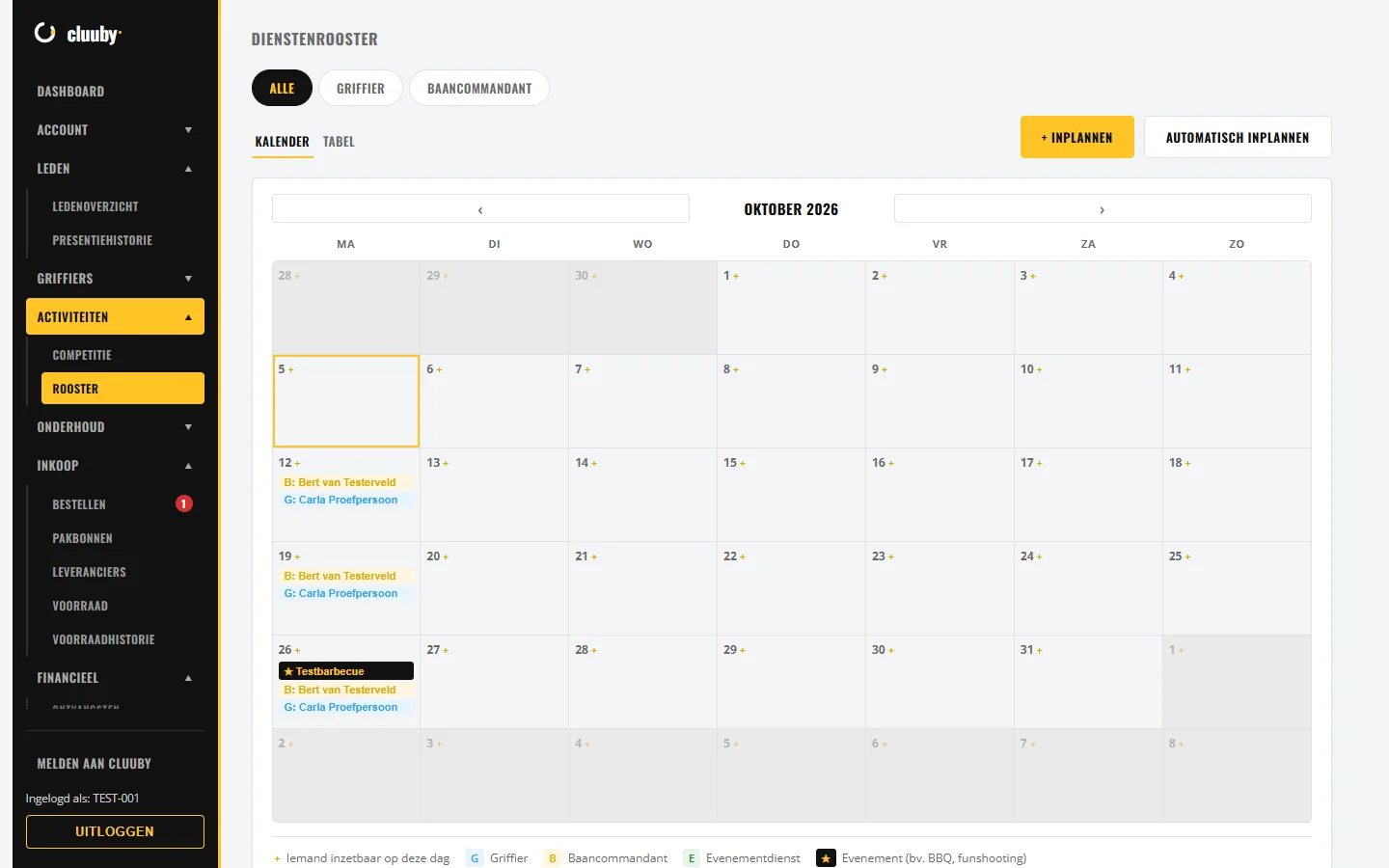Image resolution: width=1389 pixels, height=868 pixels.
Task: Select the highlighted day 5 cell
Action: point(346,401)
